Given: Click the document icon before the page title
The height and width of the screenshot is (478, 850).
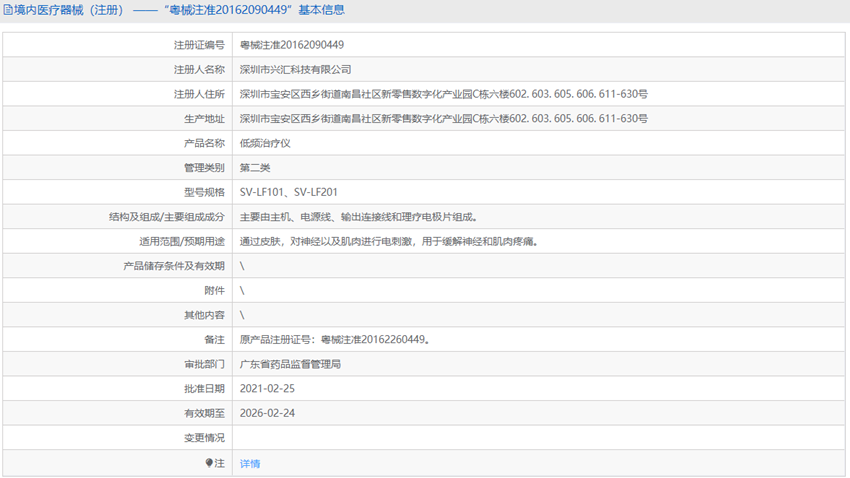Looking at the screenshot, I should tap(8, 10).
